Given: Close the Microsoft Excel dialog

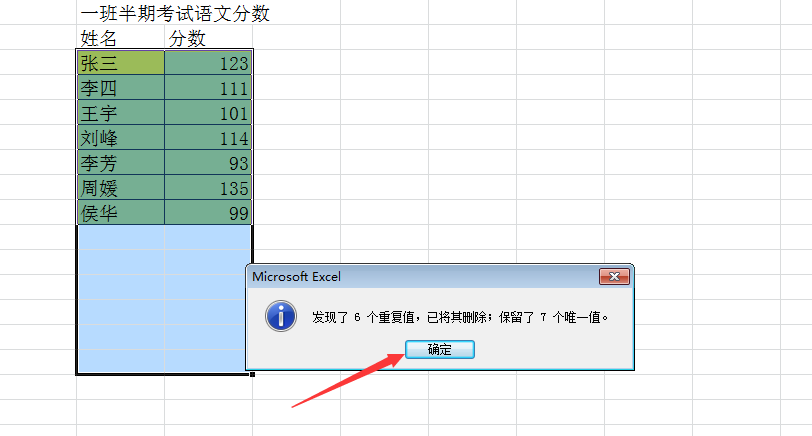Looking at the screenshot, I should 614,277.
